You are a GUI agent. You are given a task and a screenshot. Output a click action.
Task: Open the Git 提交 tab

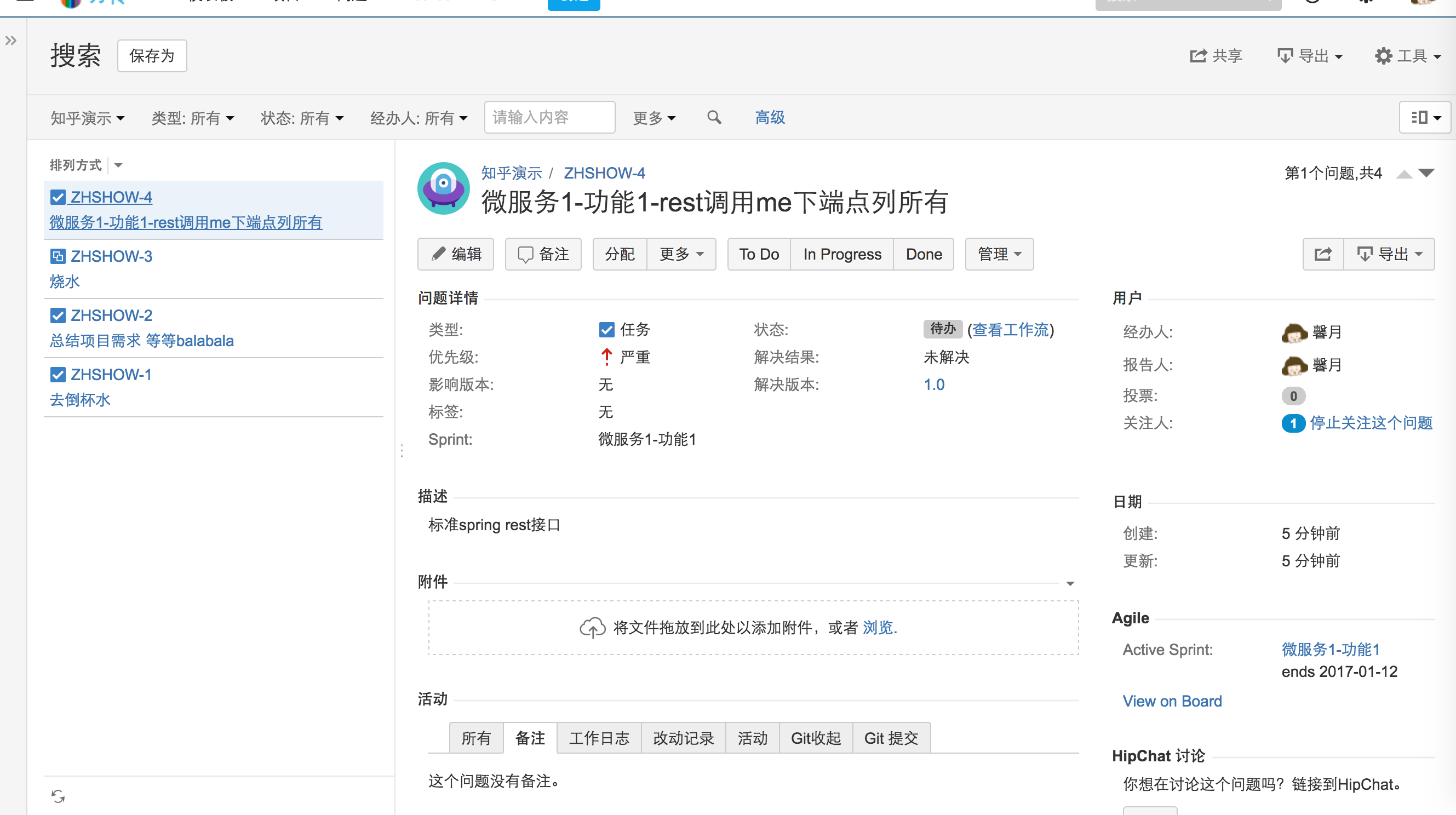click(891, 738)
